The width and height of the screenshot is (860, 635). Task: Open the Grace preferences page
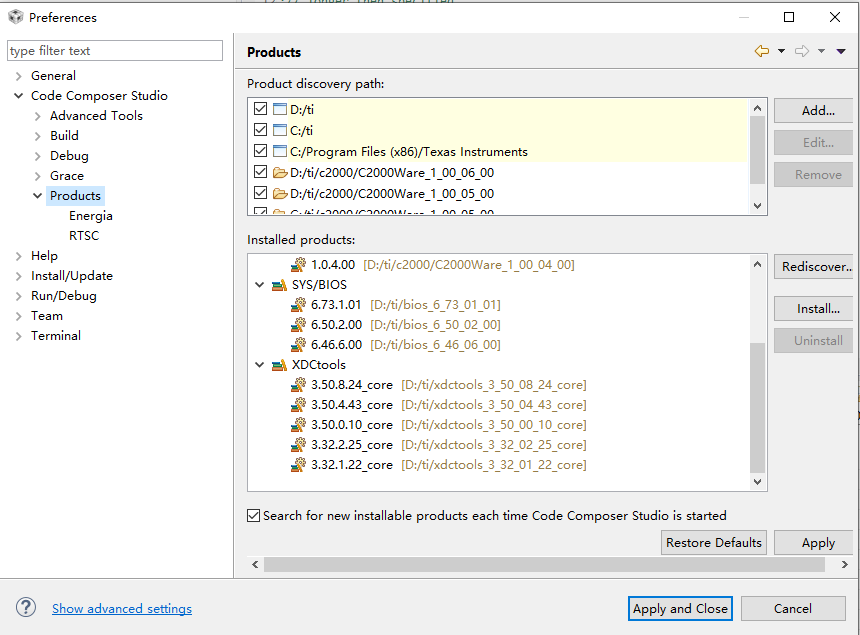click(67, 175)
